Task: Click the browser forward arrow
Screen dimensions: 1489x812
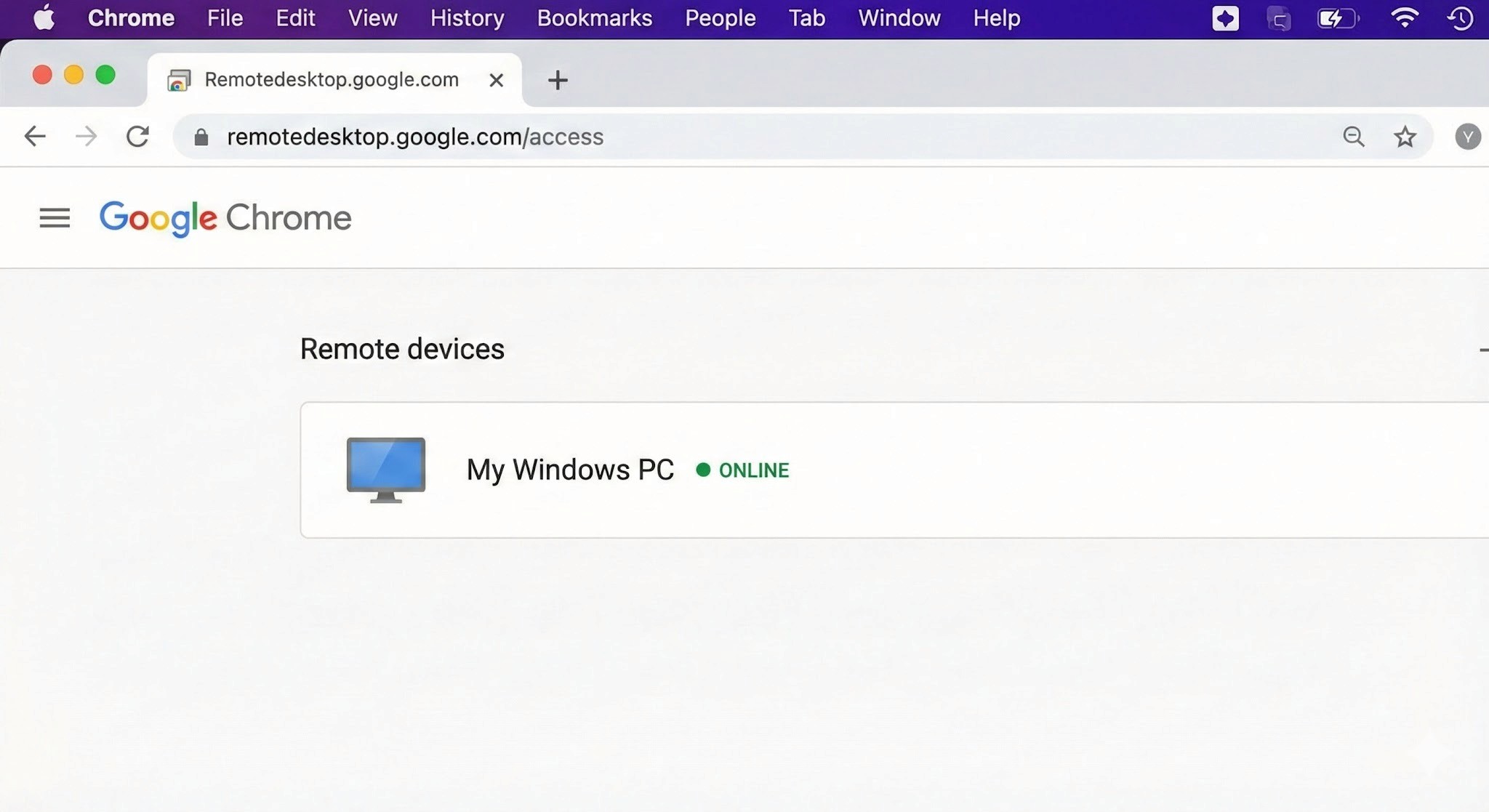Action: [86, 136]
